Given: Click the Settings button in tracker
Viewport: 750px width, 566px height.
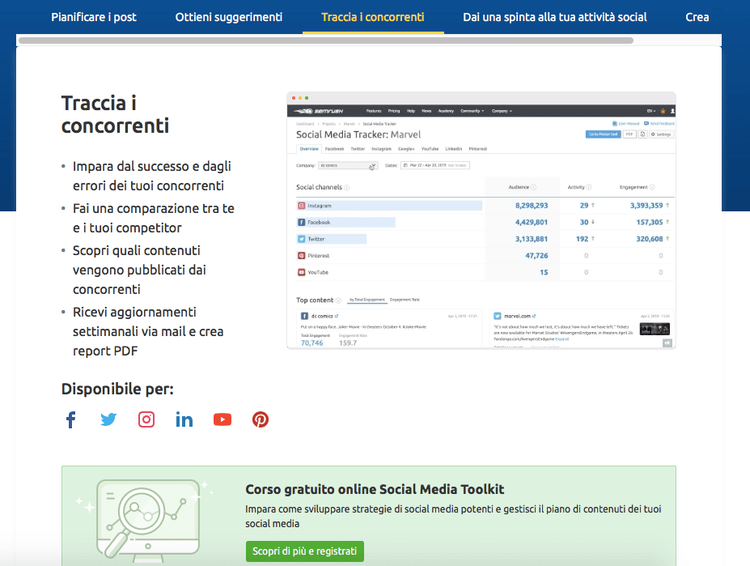Looking at the screenshot, I should point(662,134).
